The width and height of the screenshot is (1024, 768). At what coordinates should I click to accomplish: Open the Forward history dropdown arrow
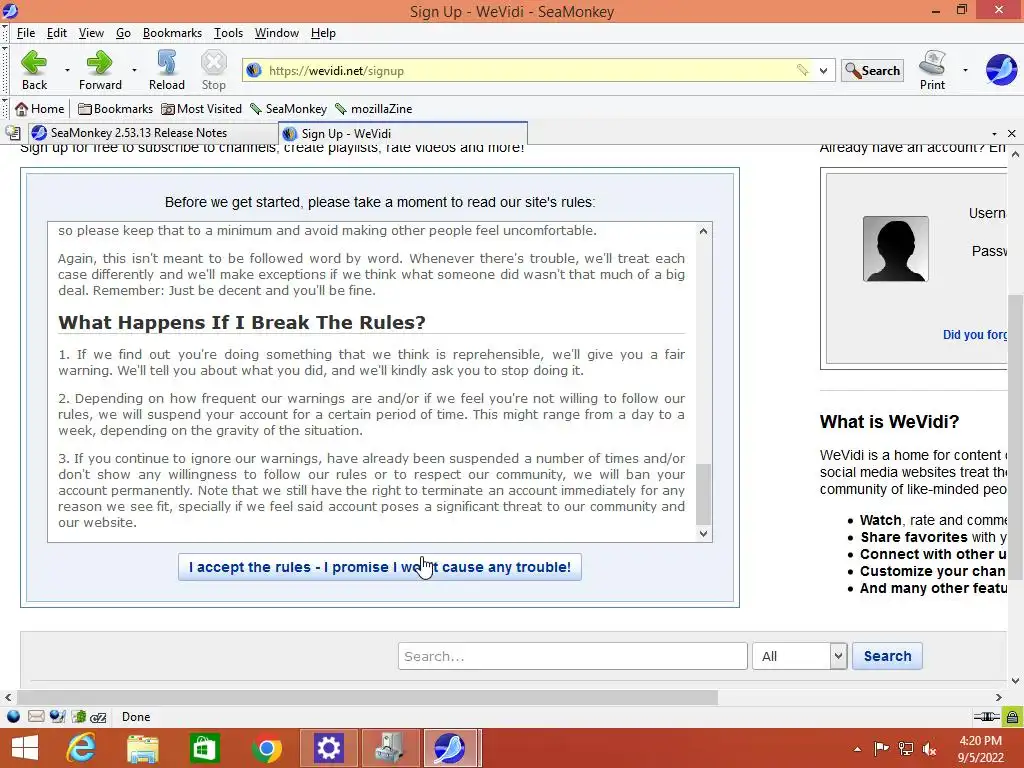134,70
